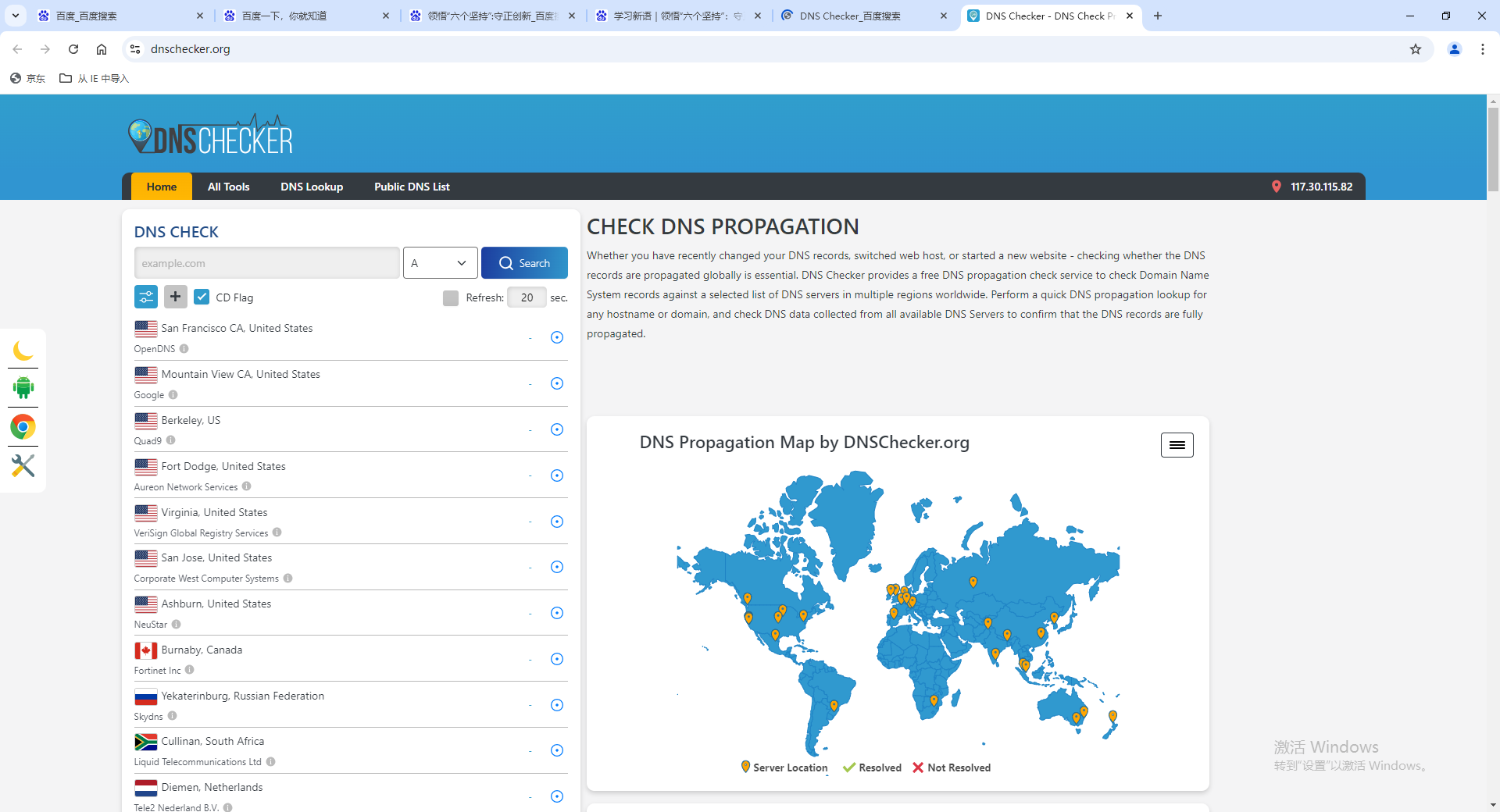View site information icon in address bar
This screenshot has width=1500, height=812.
135,49
